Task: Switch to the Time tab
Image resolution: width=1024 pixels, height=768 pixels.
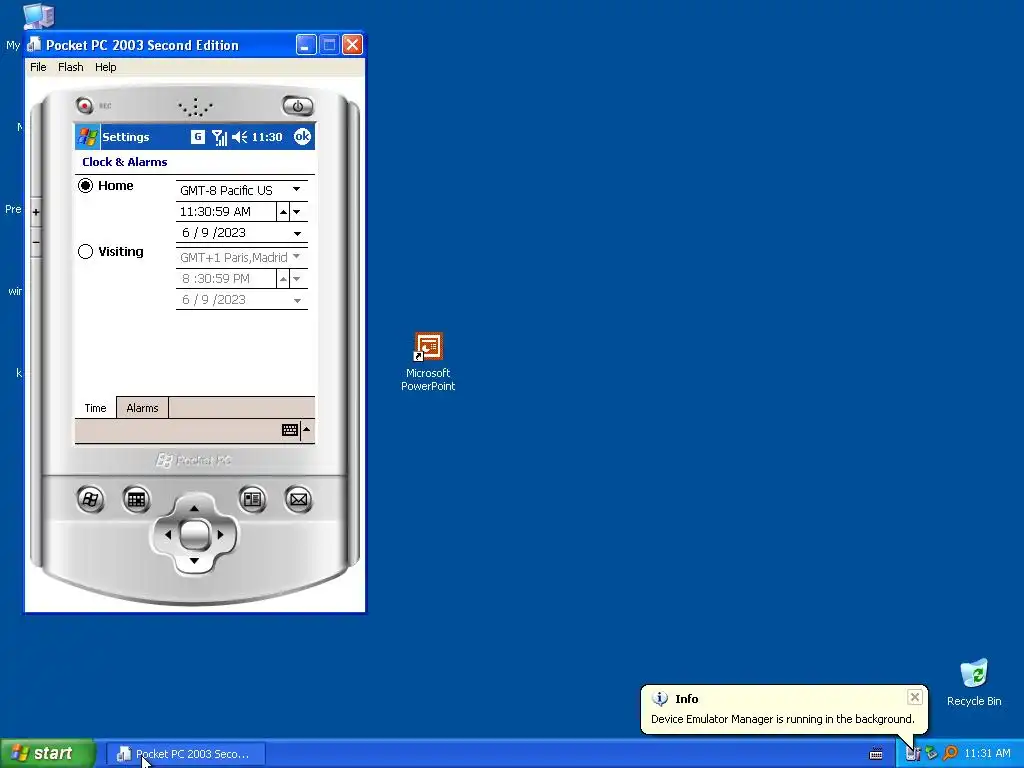Action: [x=95, y=408]
